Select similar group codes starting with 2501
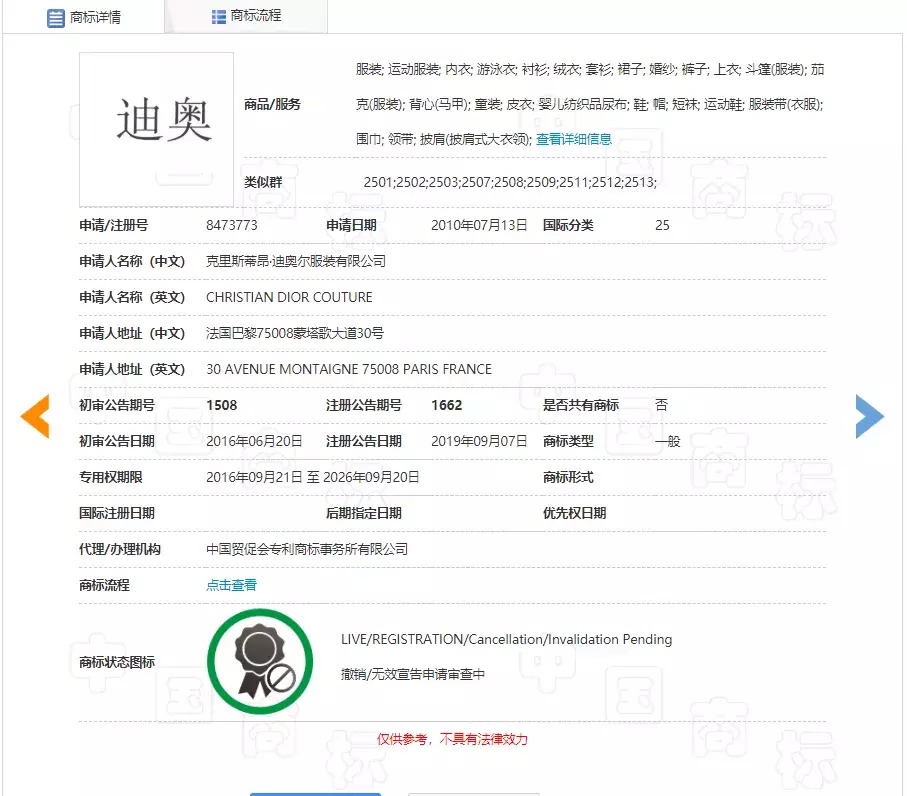The image size is (907, 796). click(x=510, y=182)
